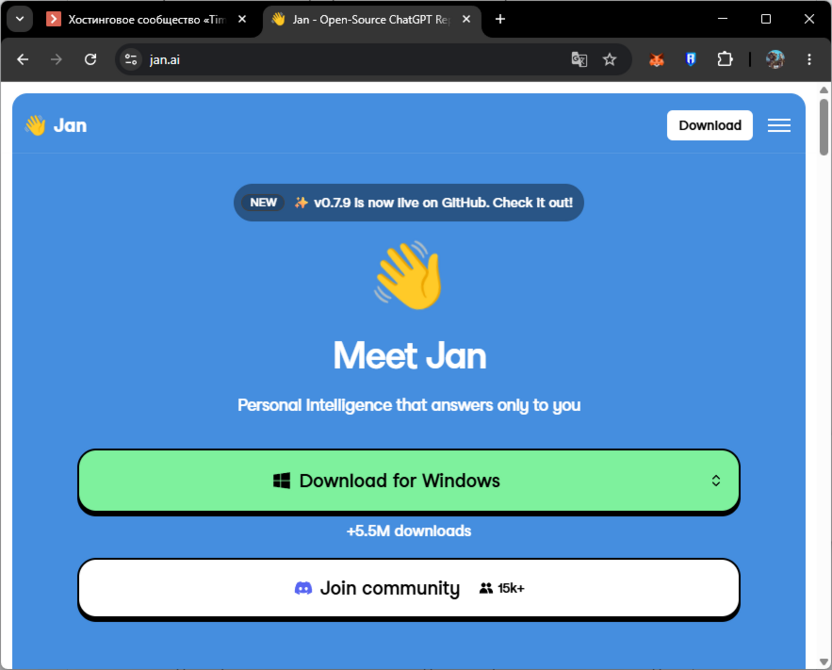The height and width of the screenshot is (670, 832).
Task: Click the Join community button
Action: (x=409, y=588)
